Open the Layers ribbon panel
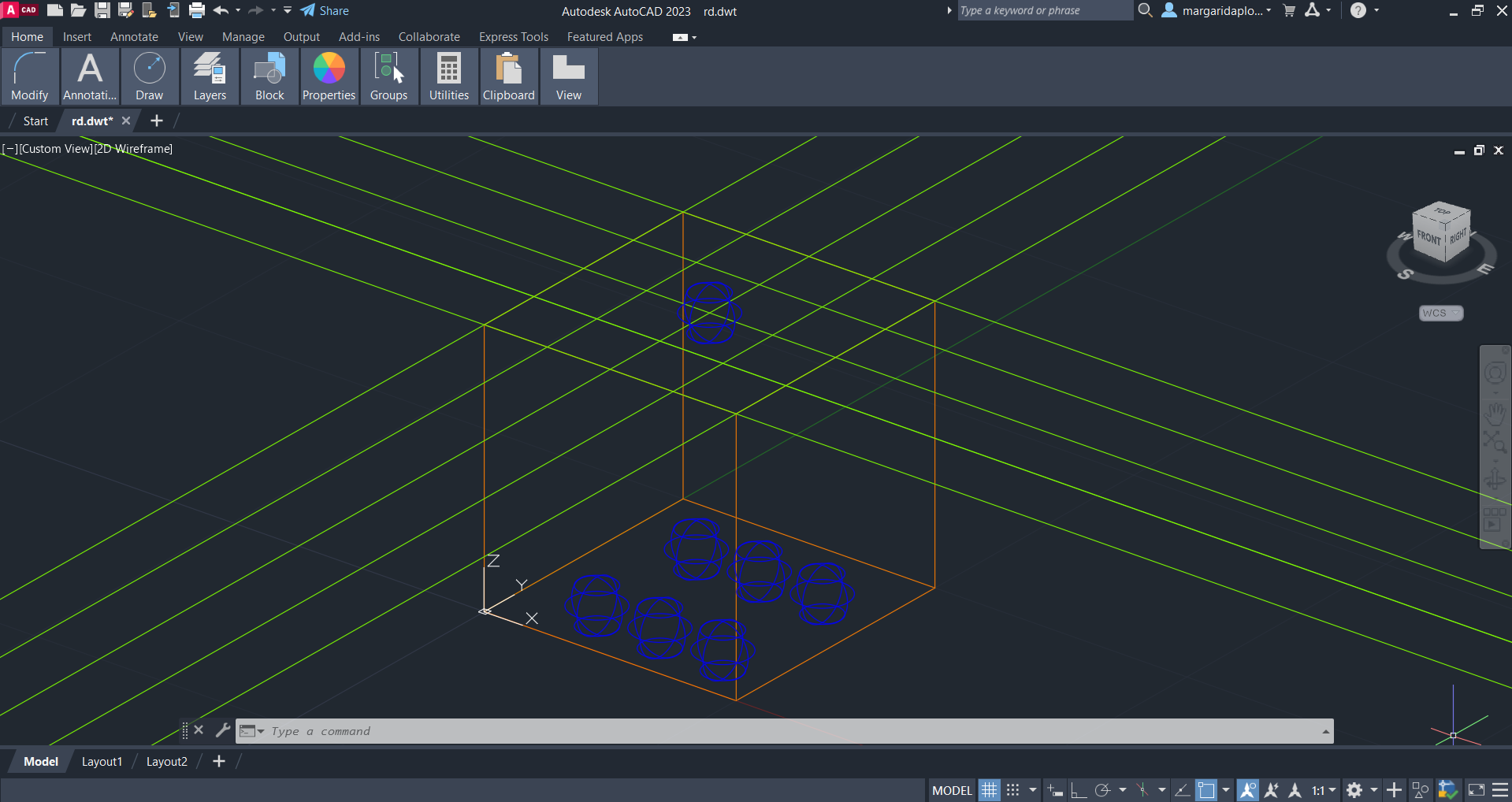The height and width of the screenshot is (802, 1512). click(x=210, y=76)
